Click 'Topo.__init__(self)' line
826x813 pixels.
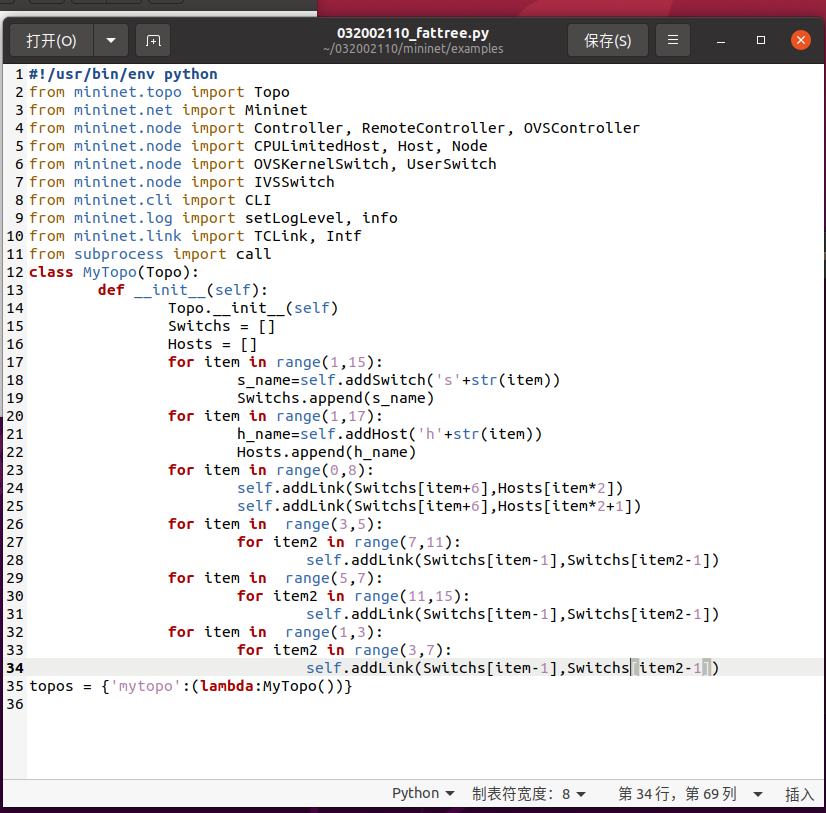pos(253,308)
